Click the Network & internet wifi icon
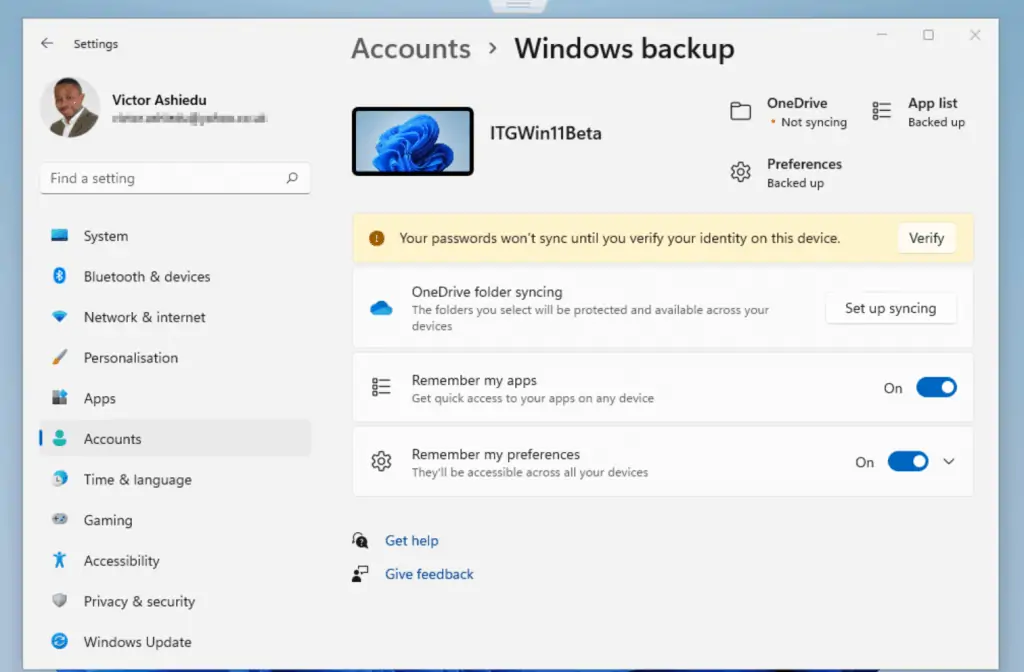This screenshot has height=672, width=1024. [x=59, y=317]
